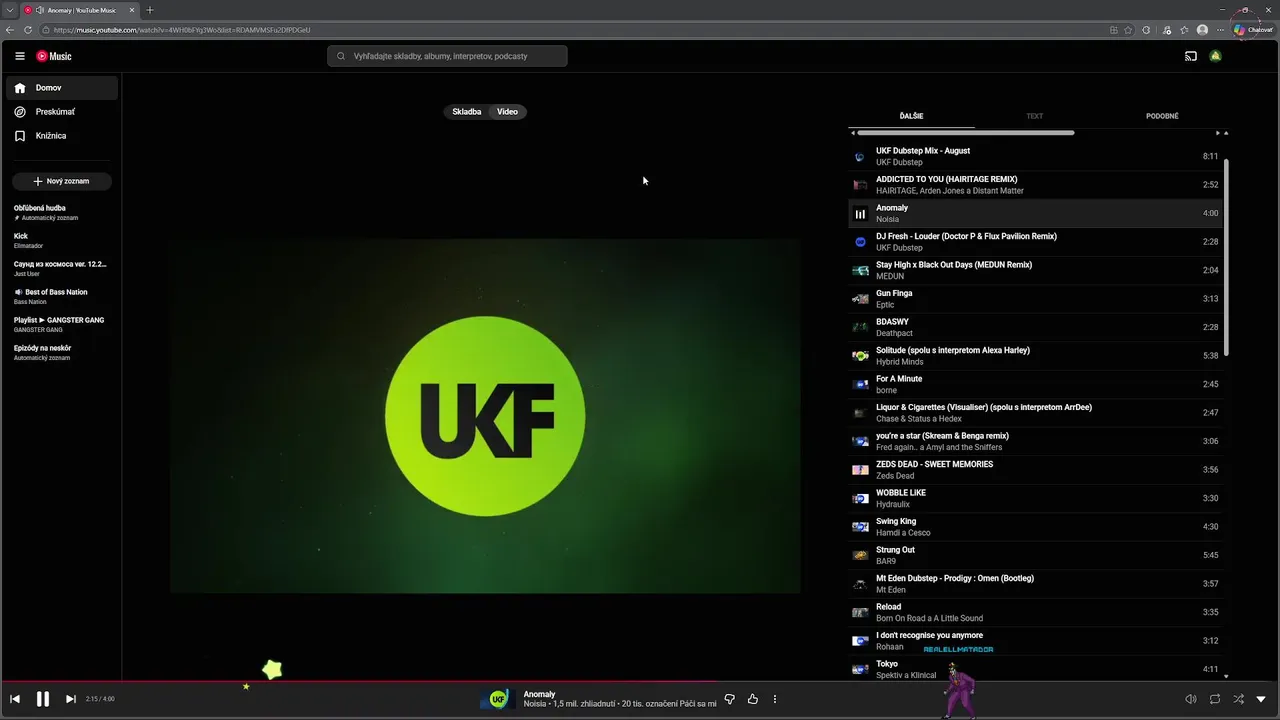
Task: Play Swing King in the queue
Action: (x=1035, y=527)
